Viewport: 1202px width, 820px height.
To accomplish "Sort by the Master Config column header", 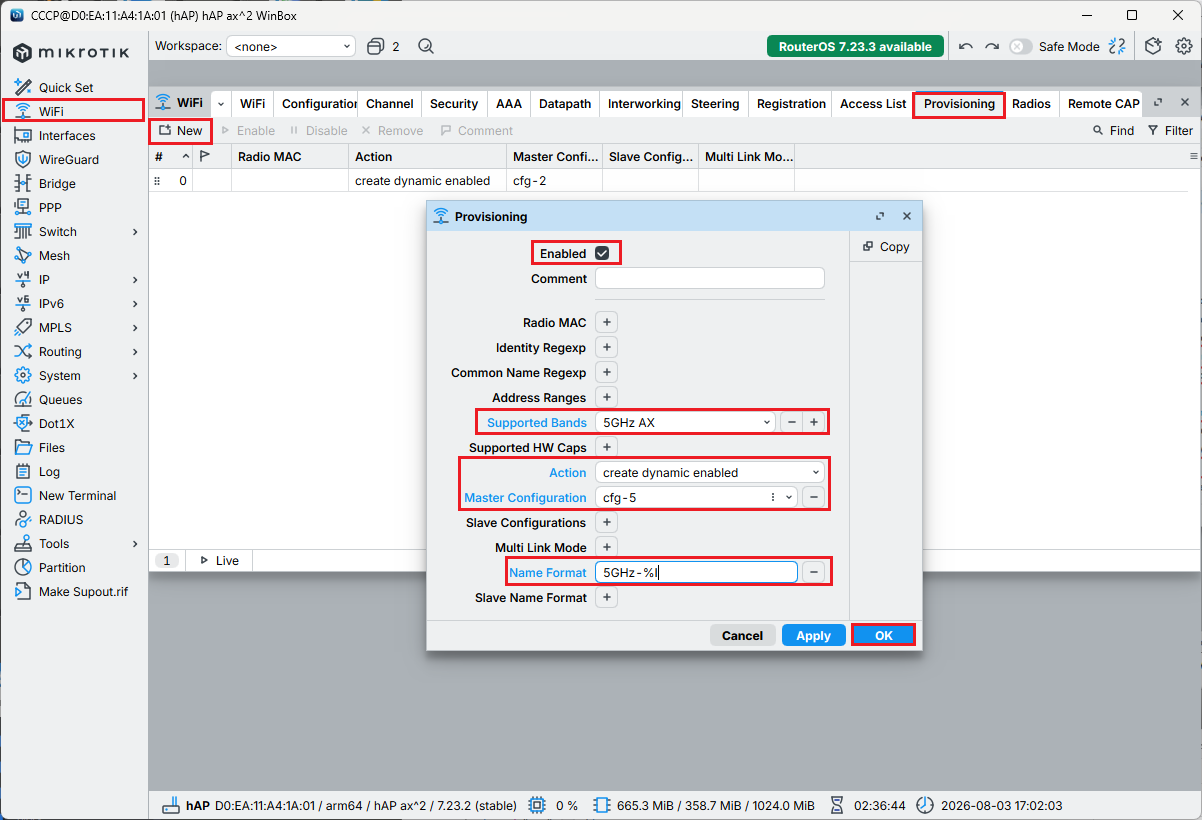I will point(554,156).
